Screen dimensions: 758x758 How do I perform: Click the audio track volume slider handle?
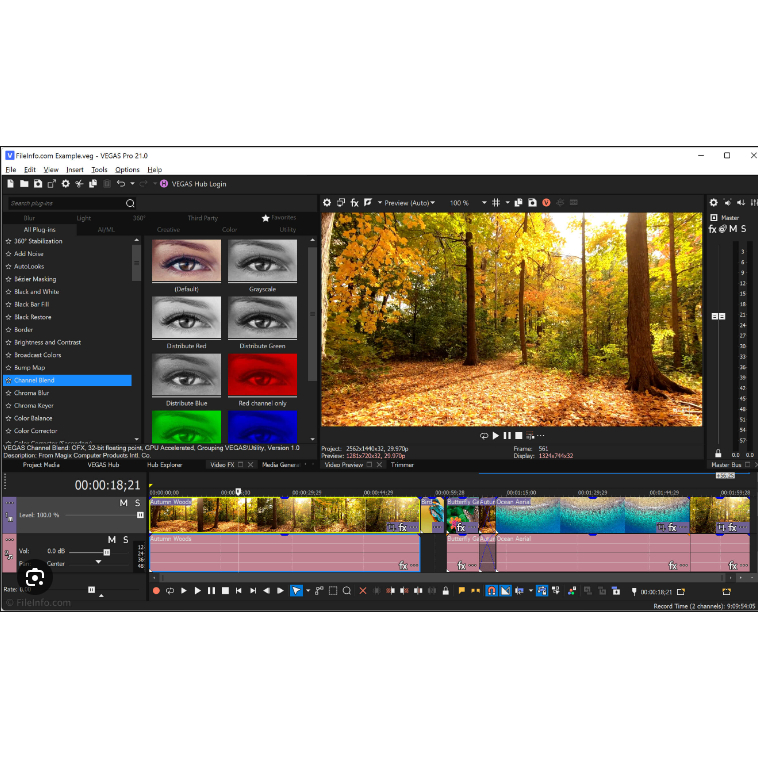point(107,551)
